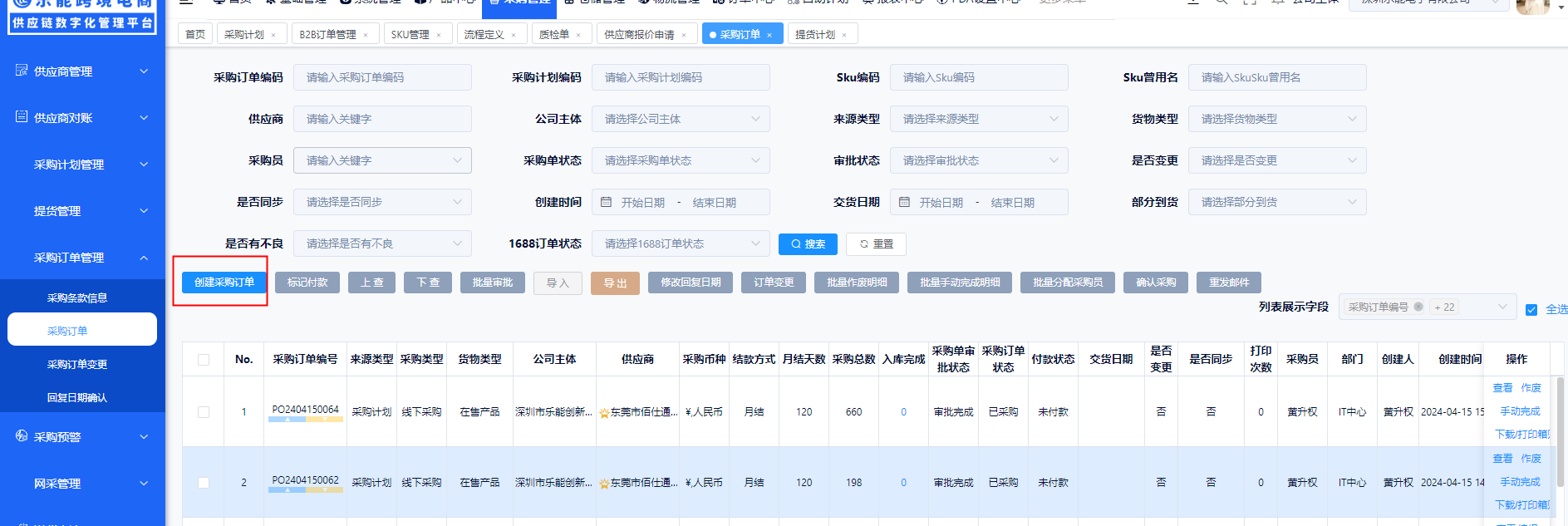Screen dimensions: 1568x526
Task: Close the B2B订单管理 tab via its x
Action: pyautogui.click(x=366, y=35)
